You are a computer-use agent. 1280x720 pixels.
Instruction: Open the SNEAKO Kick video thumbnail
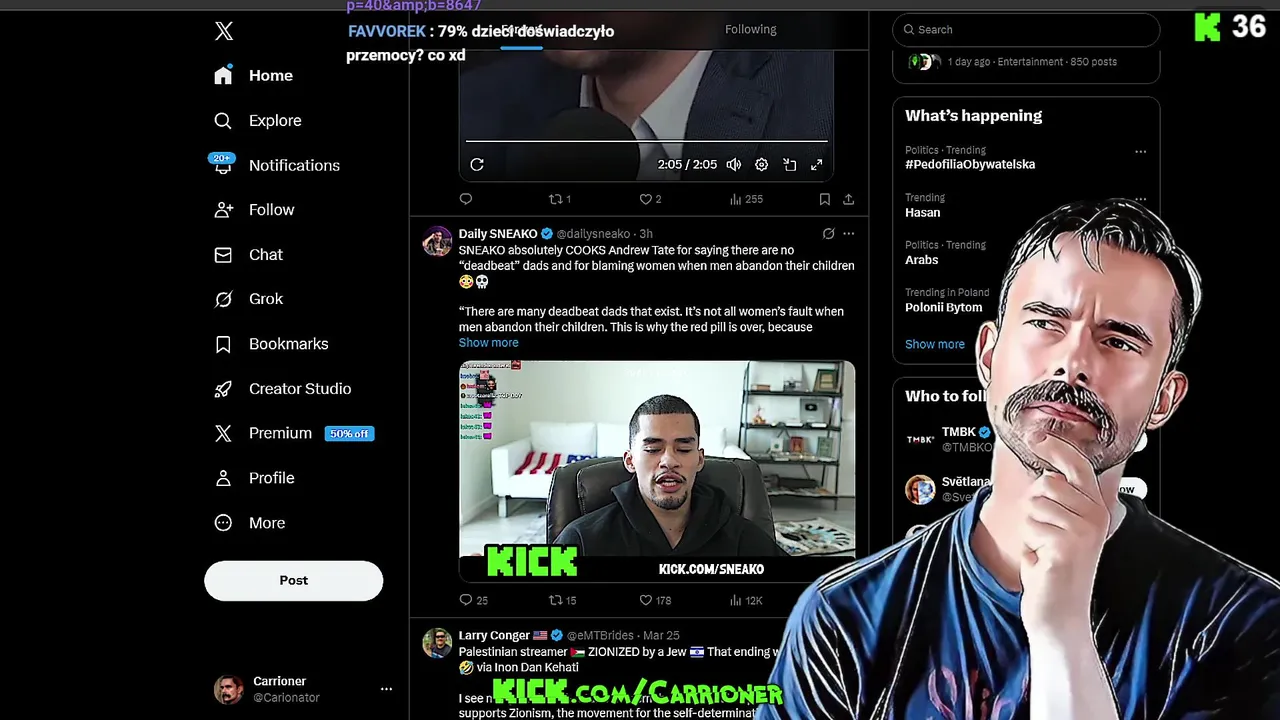[x=657, y=471]
